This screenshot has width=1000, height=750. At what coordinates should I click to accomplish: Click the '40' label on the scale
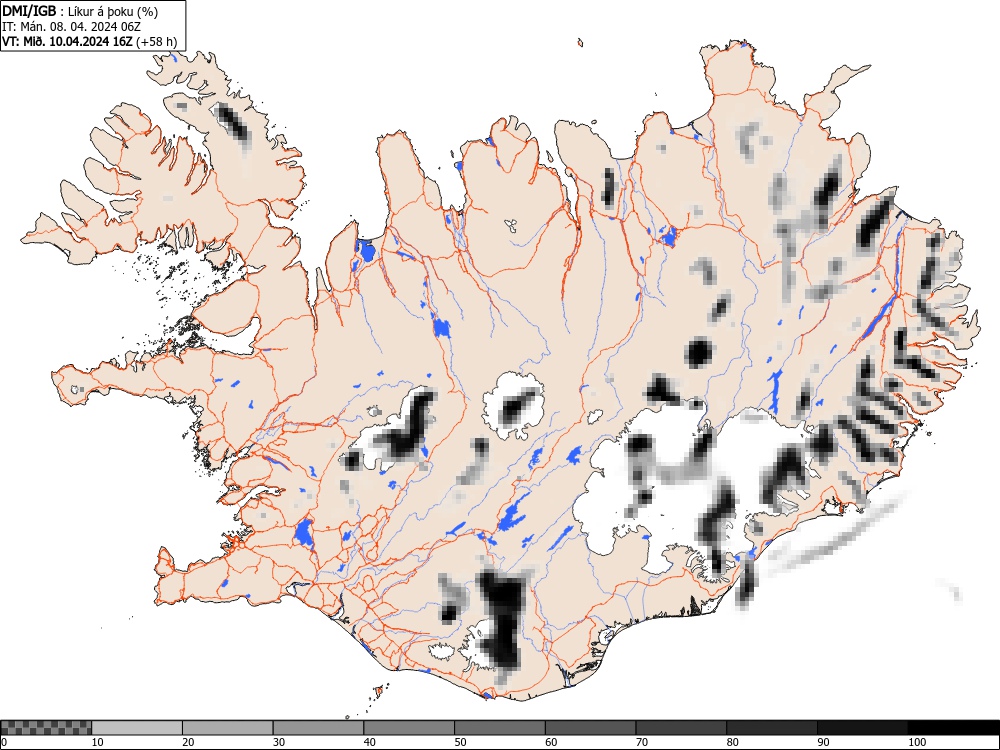[x=369, y=742]
